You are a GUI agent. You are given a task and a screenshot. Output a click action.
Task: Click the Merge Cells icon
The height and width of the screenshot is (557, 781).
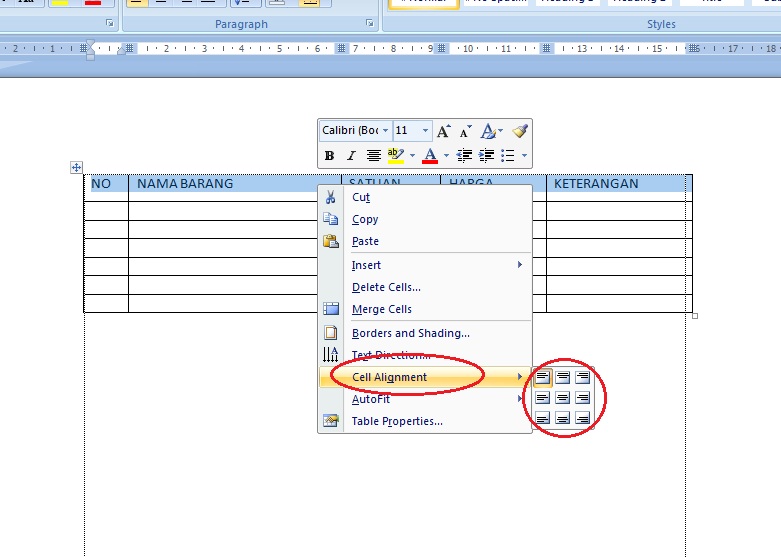331,309
